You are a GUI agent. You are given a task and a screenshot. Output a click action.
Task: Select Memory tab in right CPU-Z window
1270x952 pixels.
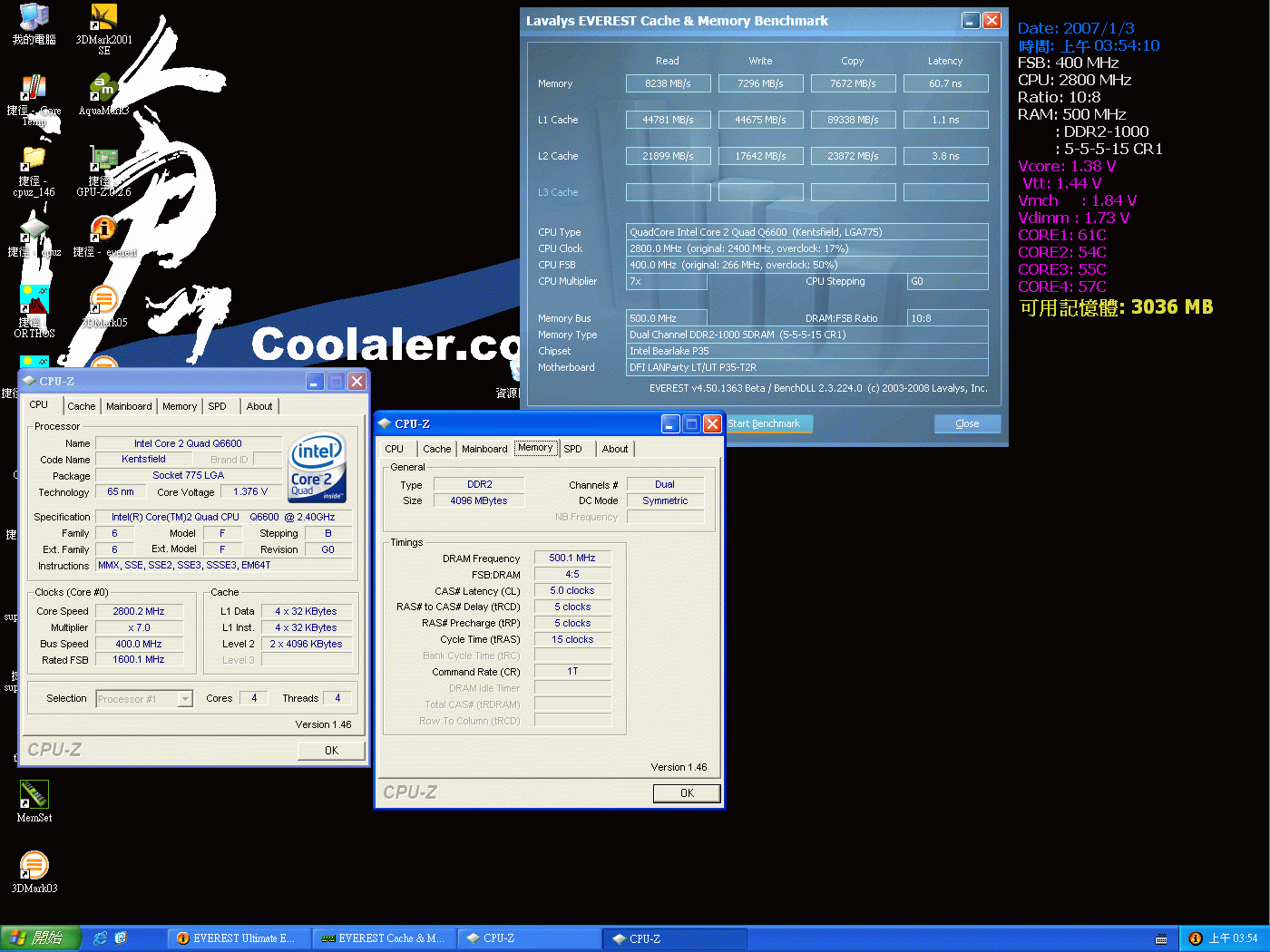coord(535,447)
